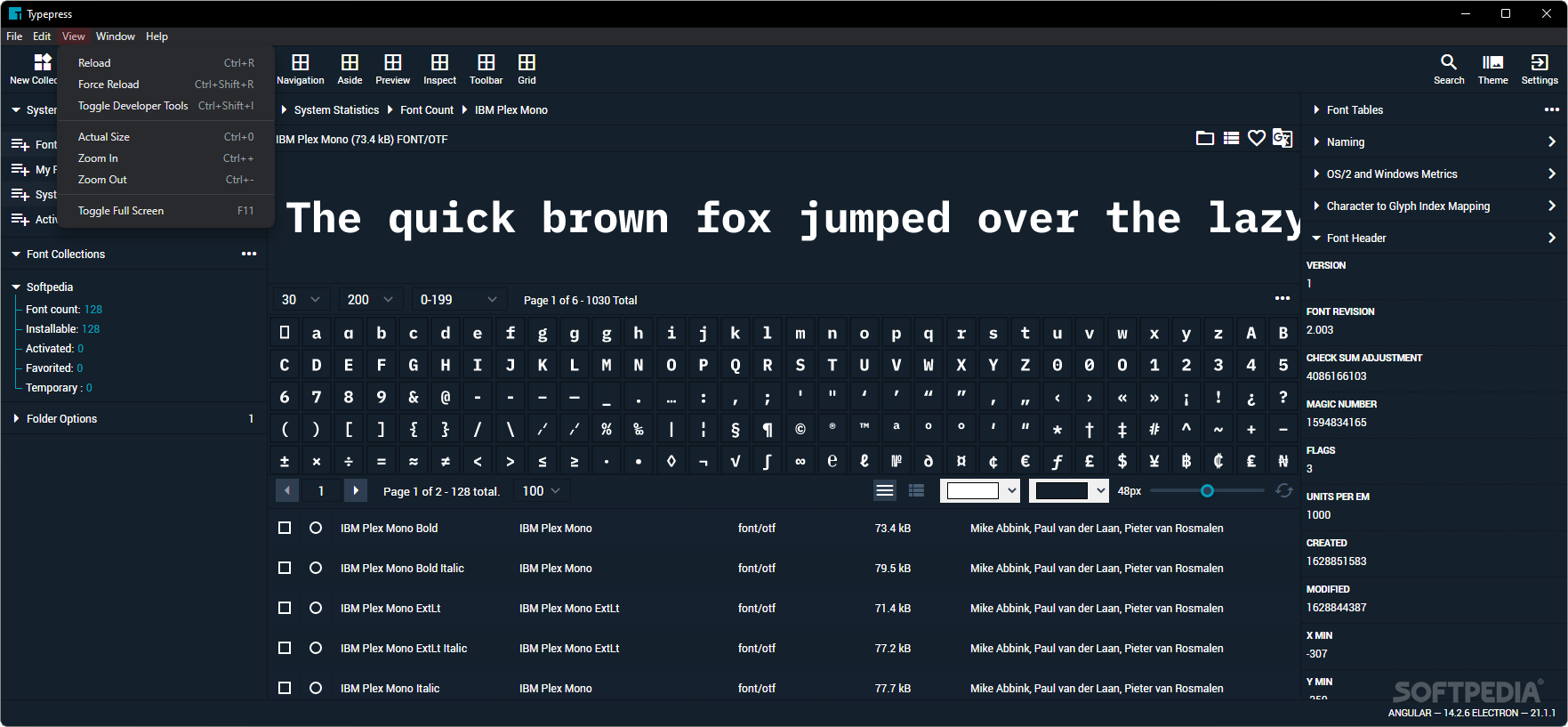The height and width of the screenshot is (727, 1568).
Task: Open the Settings panel
Action: click(x=1539, y=62)
